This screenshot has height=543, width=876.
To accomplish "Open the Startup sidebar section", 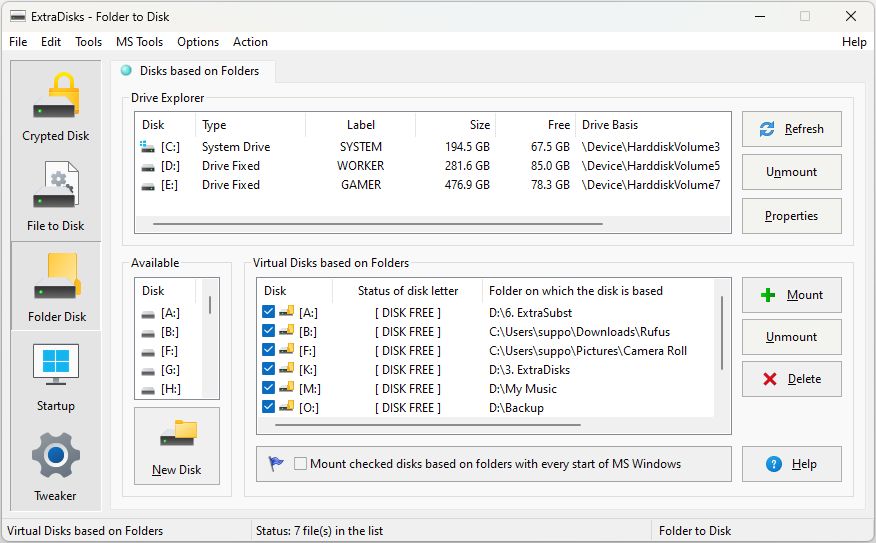I will (56, 376).
